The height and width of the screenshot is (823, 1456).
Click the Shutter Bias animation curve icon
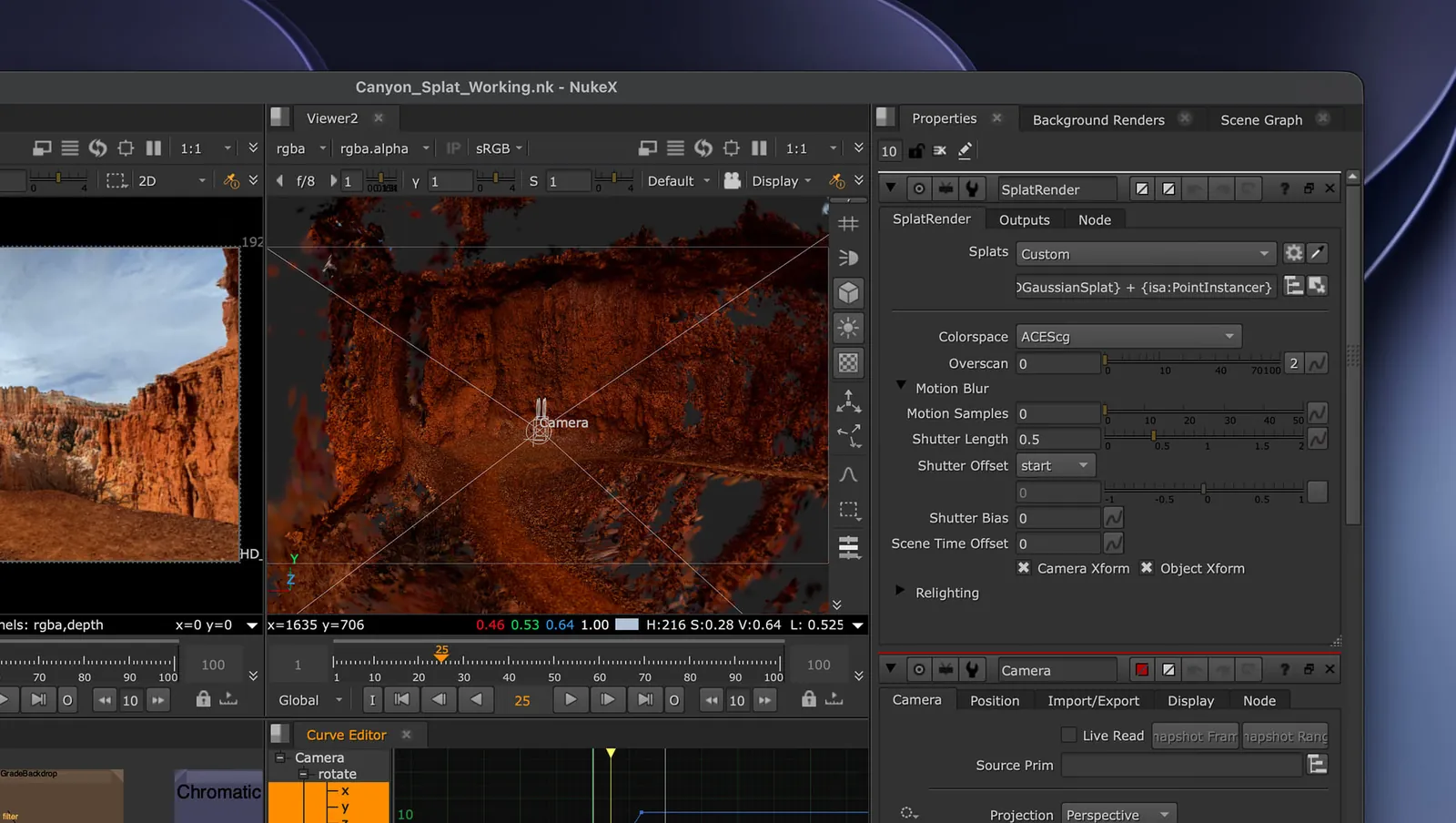click(x=1113, y=518)
